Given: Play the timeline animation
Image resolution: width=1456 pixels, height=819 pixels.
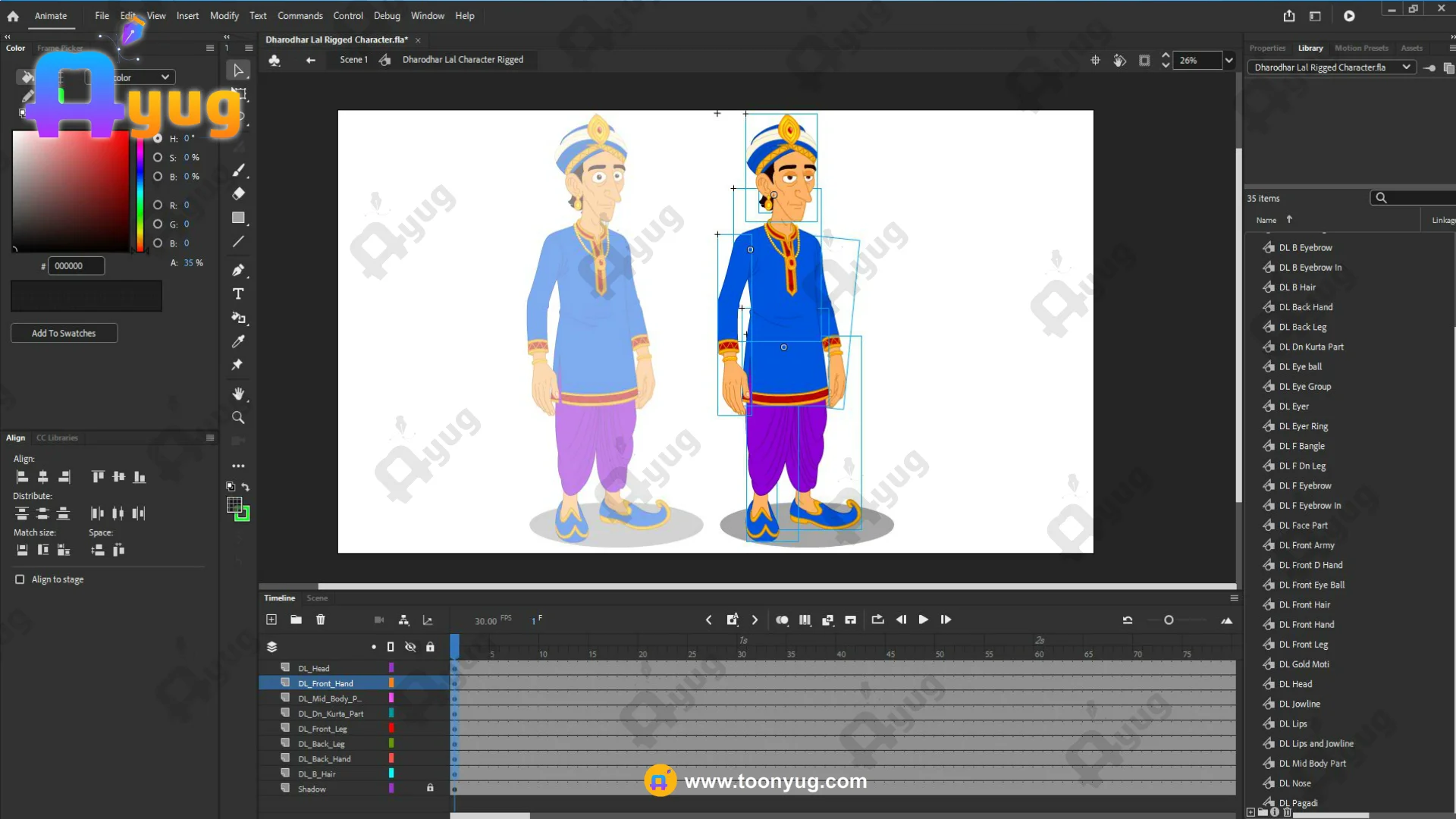Looking at the screenshot, I should (x=923, y=620).
